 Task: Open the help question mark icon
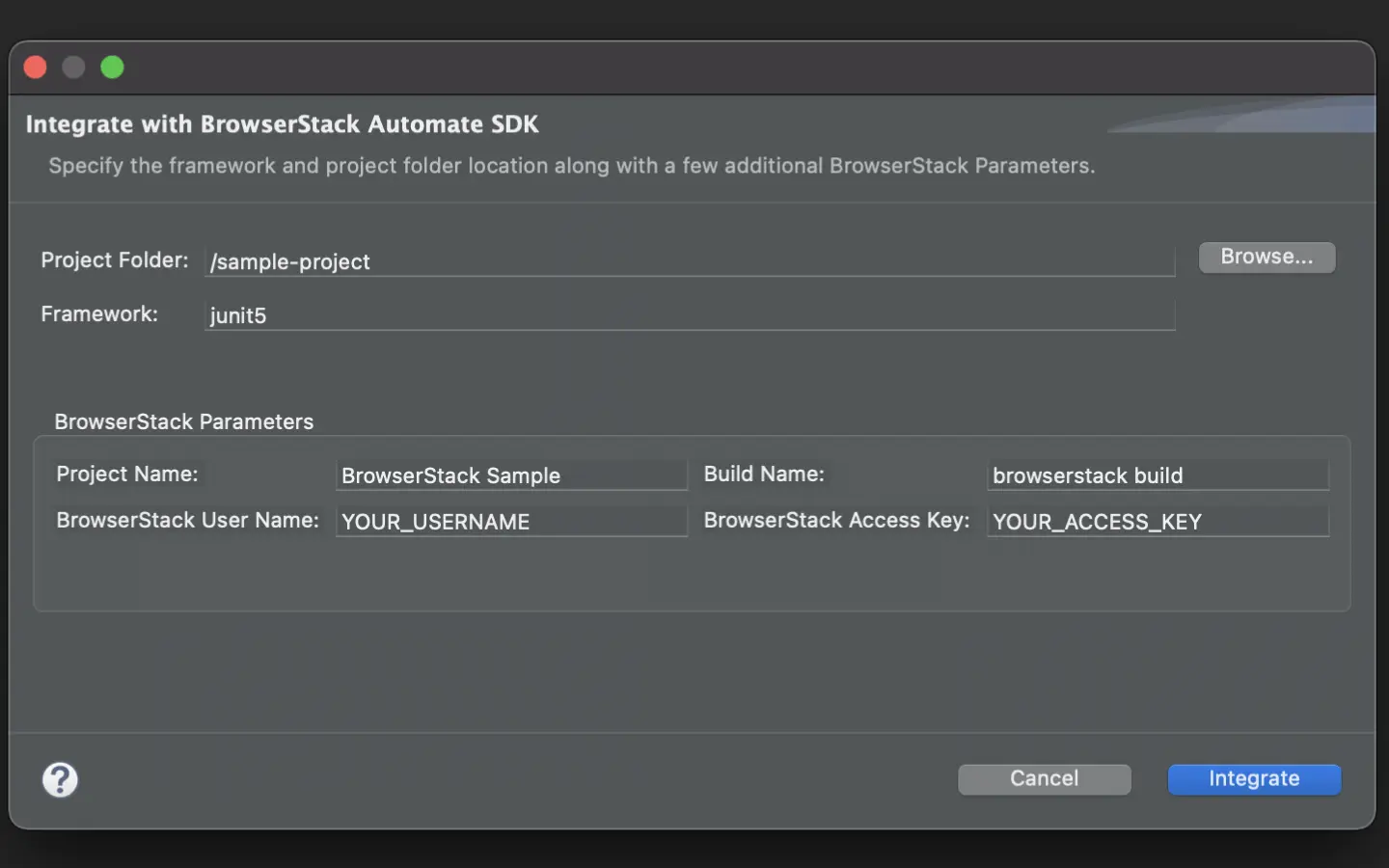coord(60,779)
